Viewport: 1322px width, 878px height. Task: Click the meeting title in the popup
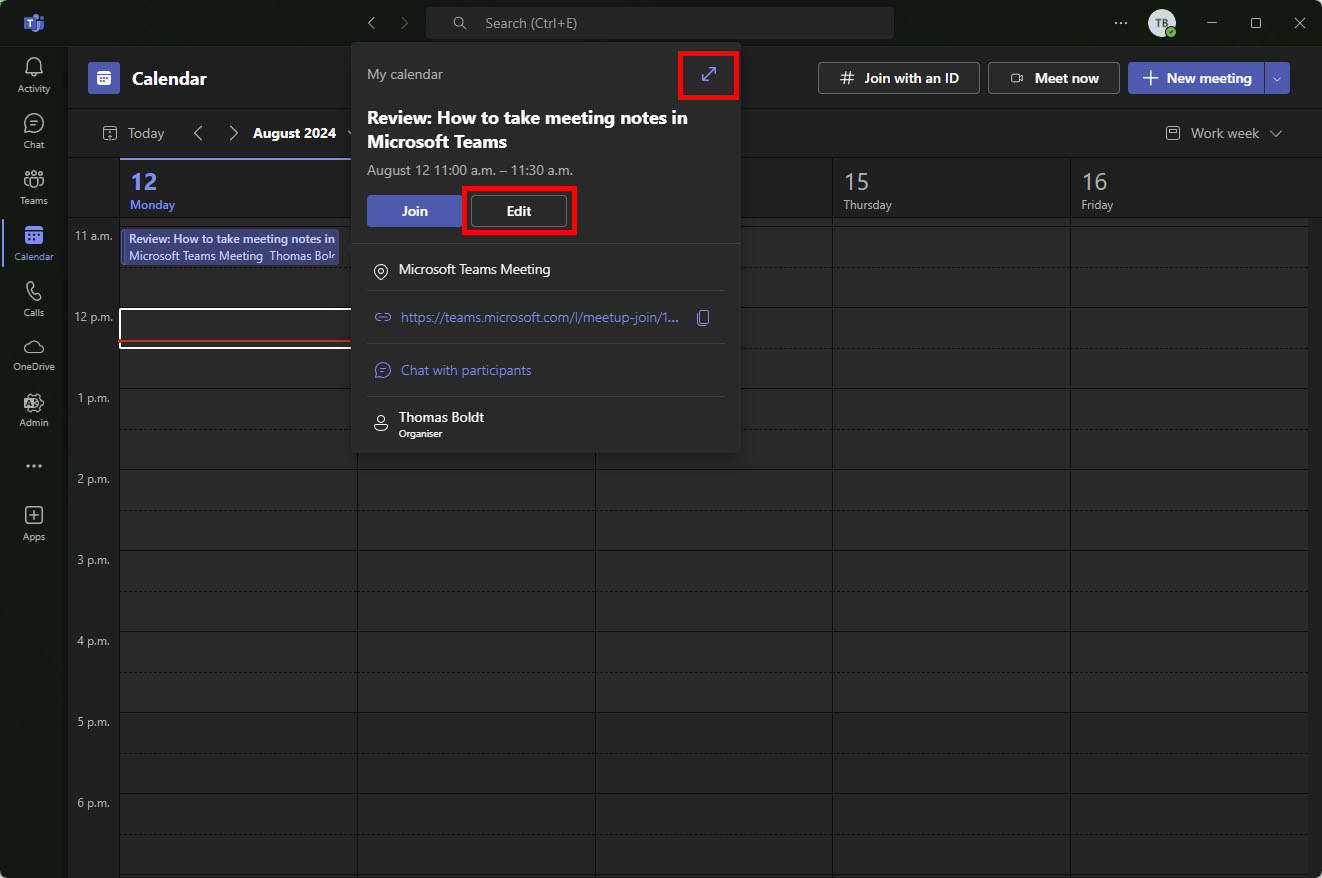(527, 130)
